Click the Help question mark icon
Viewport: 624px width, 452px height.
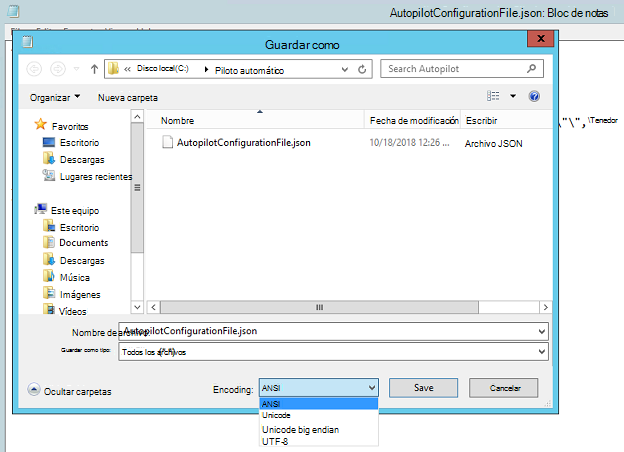click(534, 96)
